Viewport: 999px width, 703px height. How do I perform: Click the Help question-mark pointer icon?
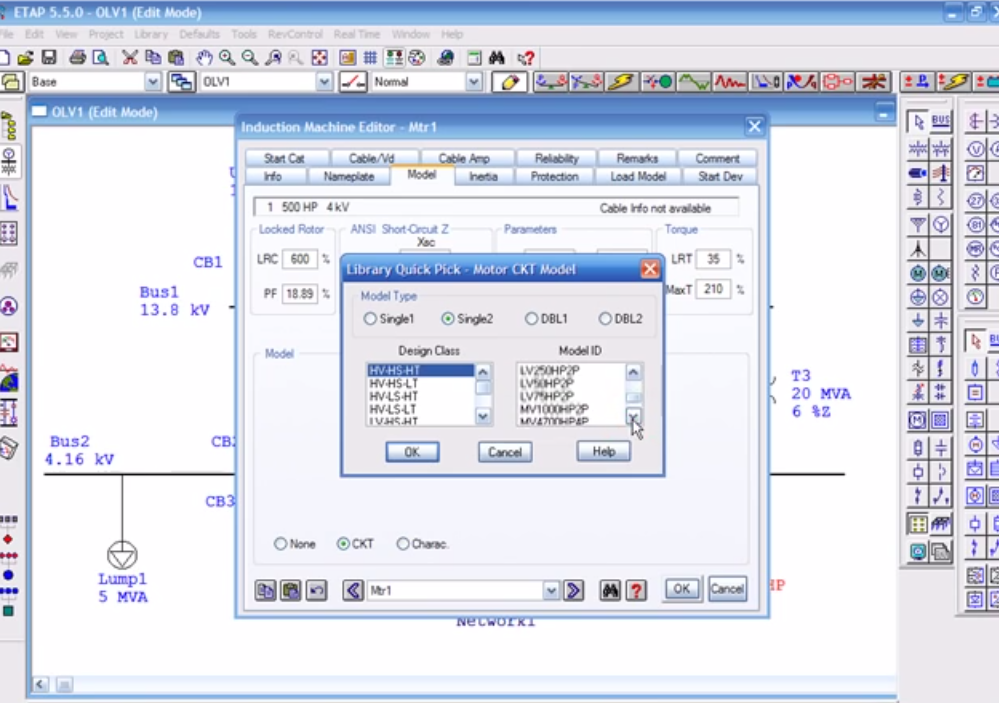point(526,58)
